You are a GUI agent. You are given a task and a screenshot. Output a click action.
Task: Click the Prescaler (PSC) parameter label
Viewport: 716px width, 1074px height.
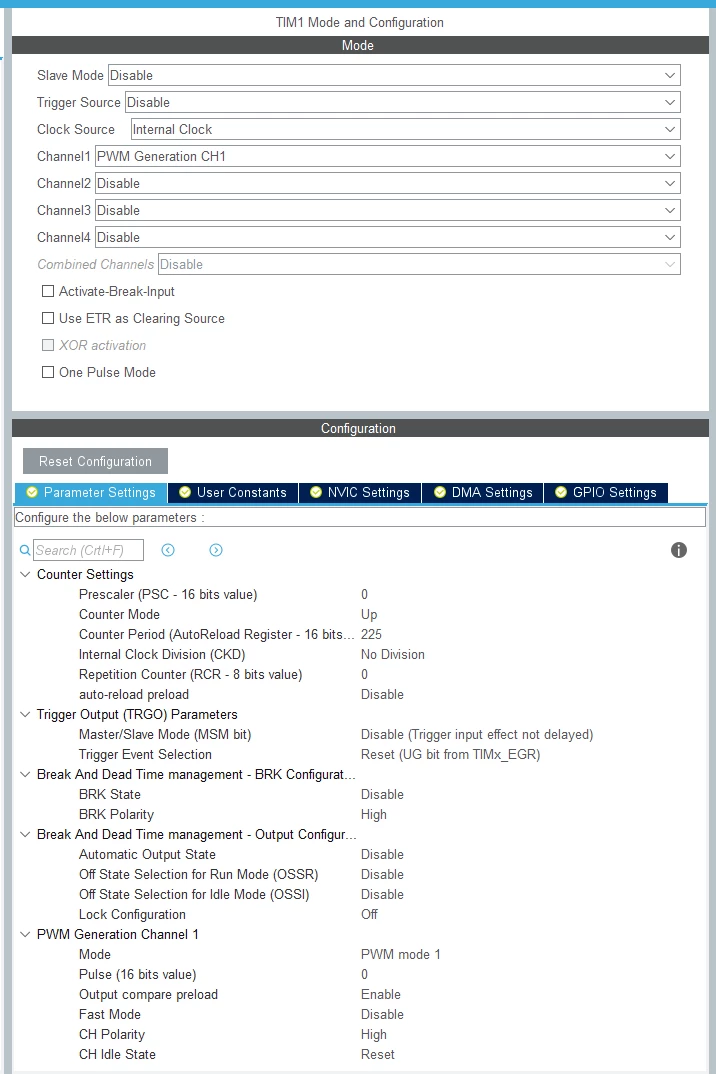click(168, 595)
